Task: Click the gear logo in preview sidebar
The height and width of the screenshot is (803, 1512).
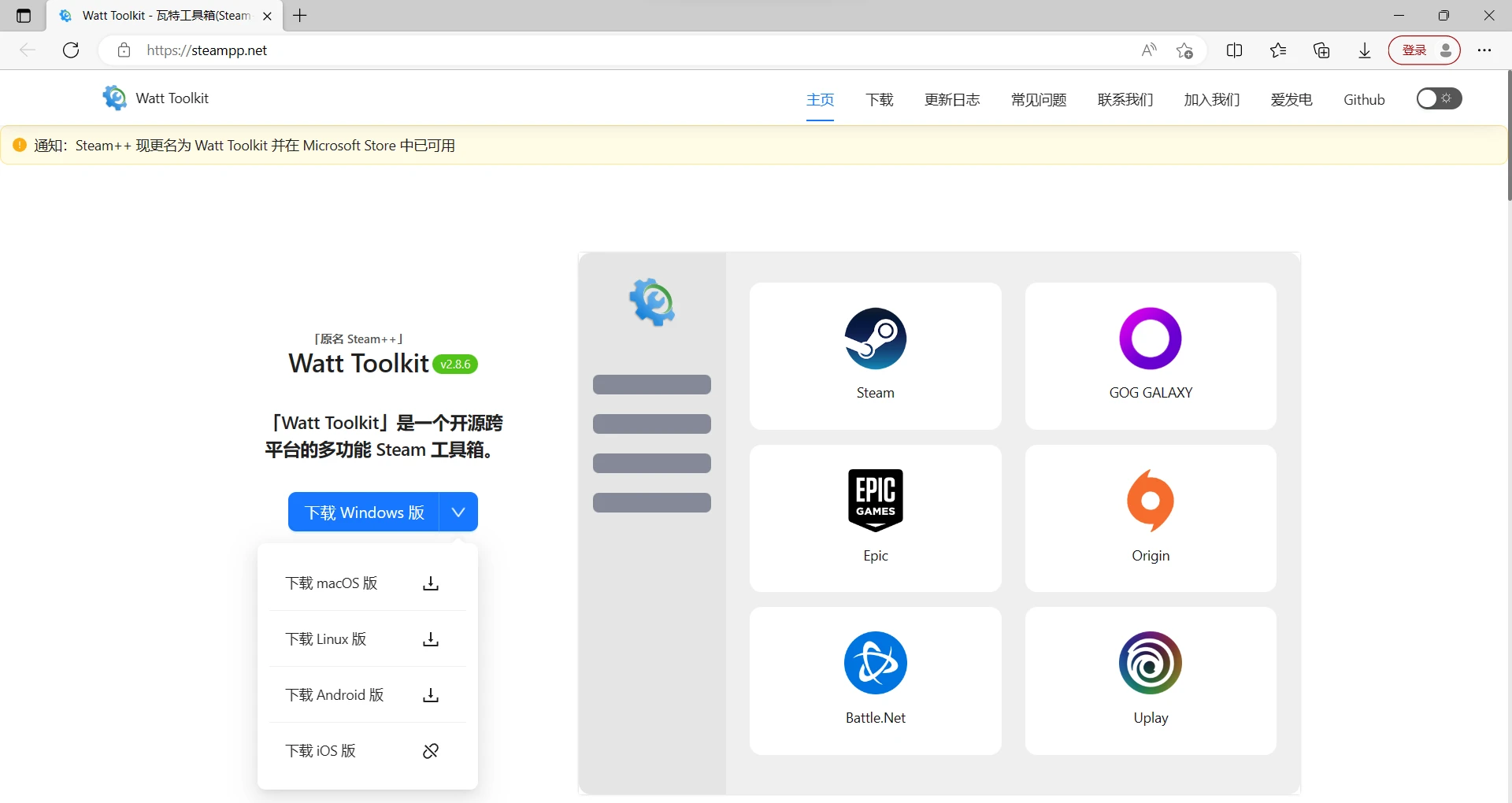Action: 652,302
